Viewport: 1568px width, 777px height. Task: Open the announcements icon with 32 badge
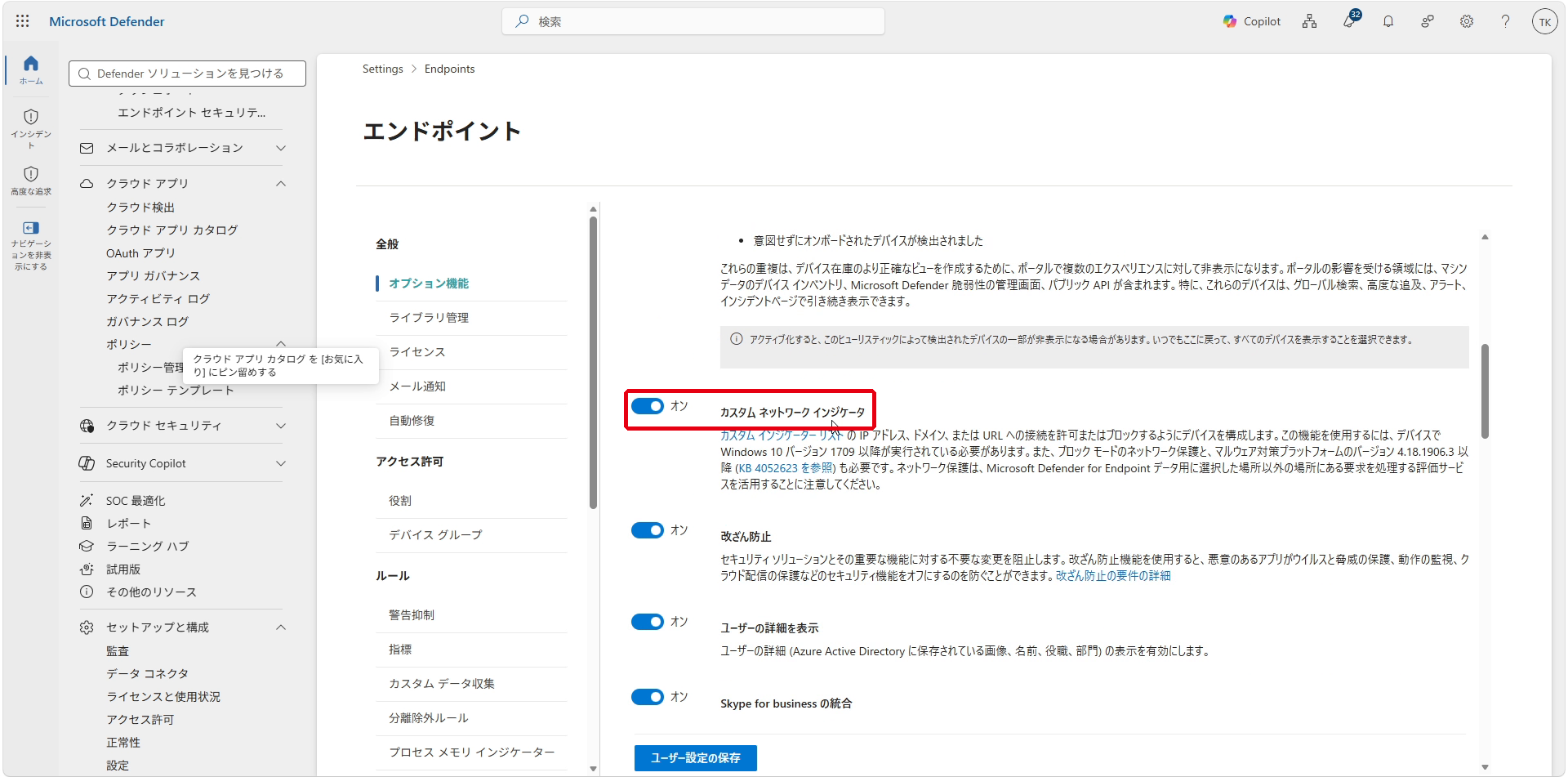tap(1349, 20)
